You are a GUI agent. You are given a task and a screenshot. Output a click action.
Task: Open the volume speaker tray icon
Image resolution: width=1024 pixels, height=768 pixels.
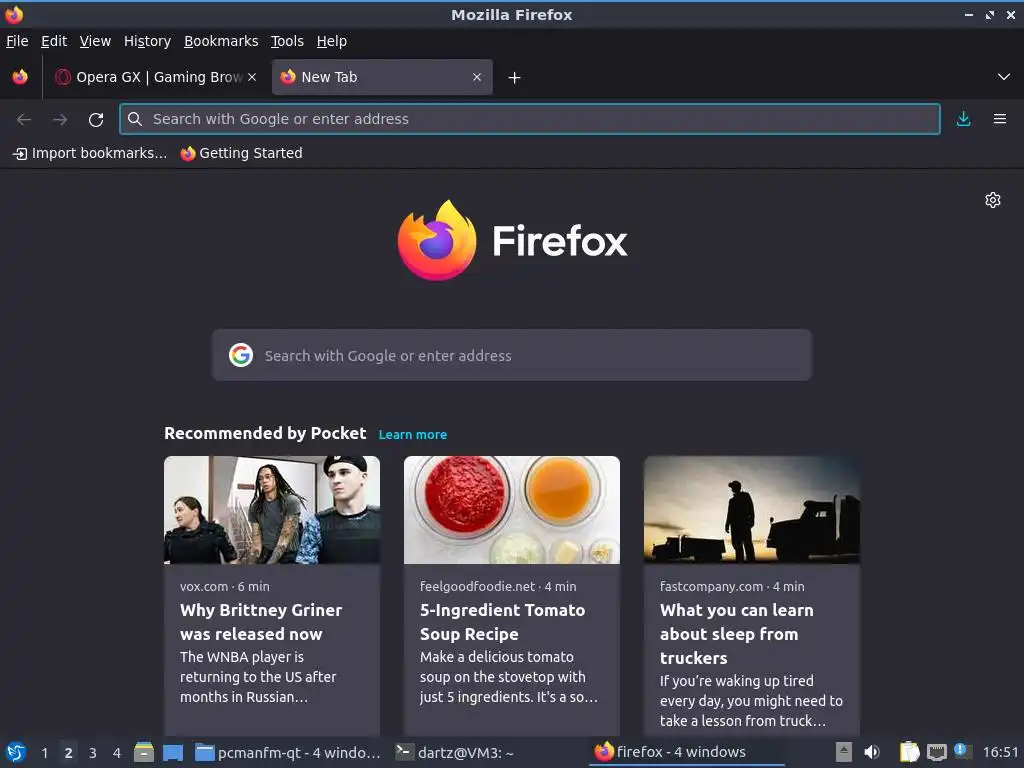(872, 752)
